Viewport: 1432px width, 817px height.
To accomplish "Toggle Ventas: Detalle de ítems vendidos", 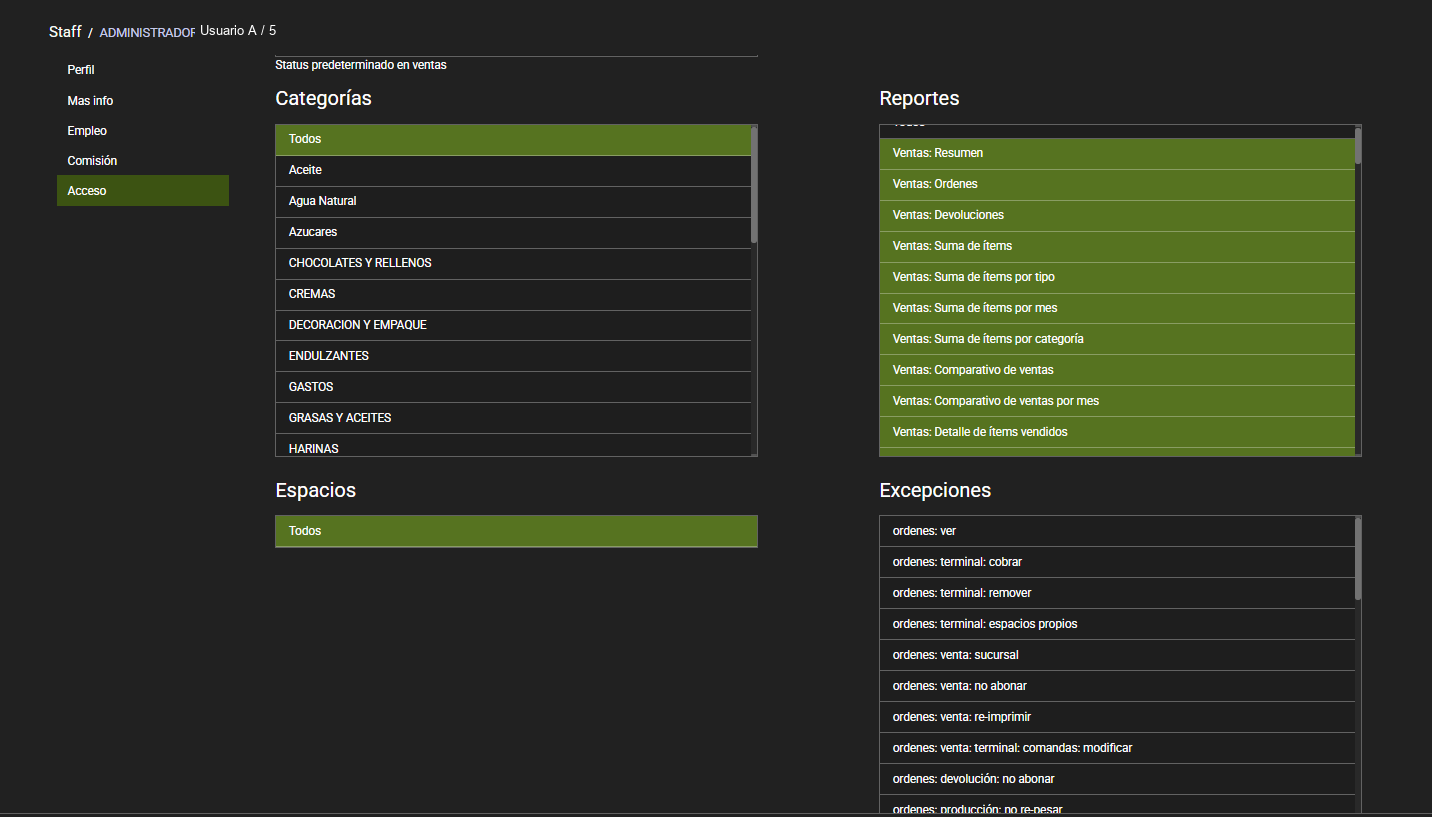I will pyautogui.click(x=1117, y=433).
